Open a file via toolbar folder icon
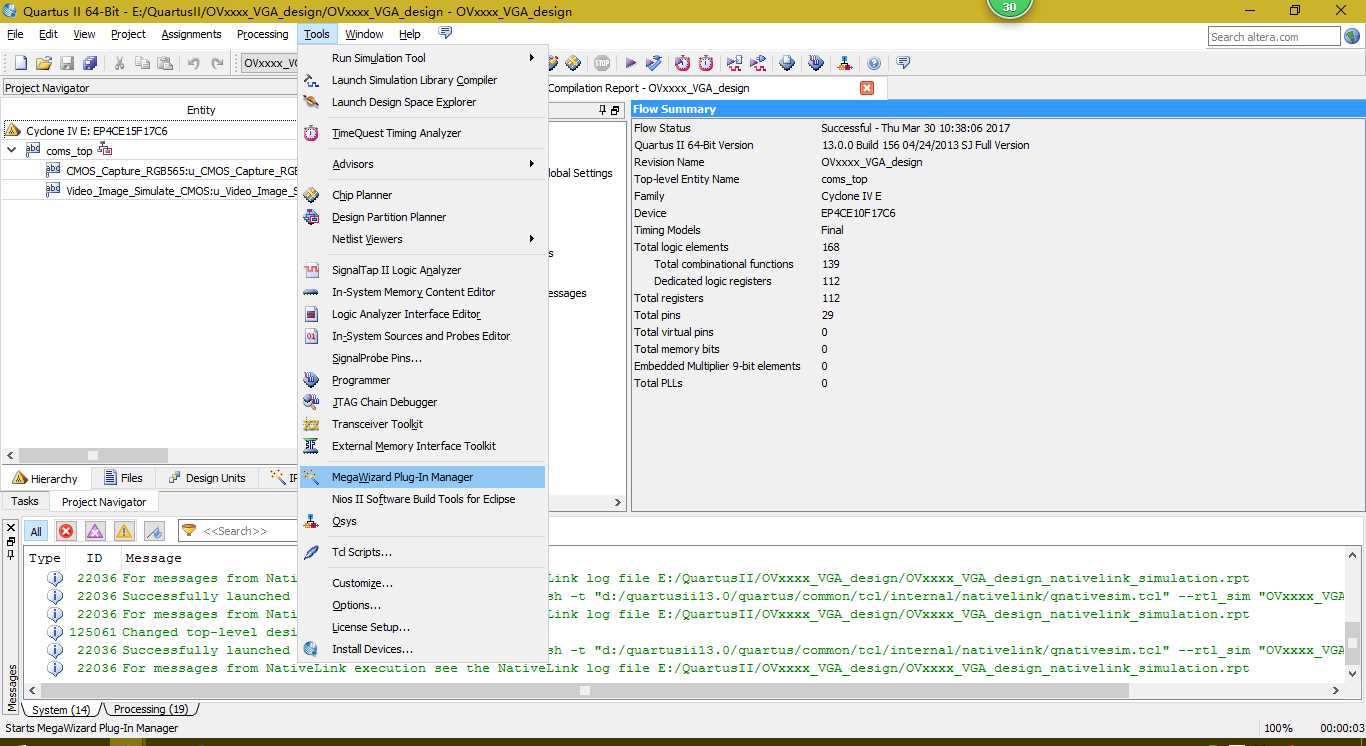Image resolution: width=1366 pixels, height=746 pixels. 43,63
